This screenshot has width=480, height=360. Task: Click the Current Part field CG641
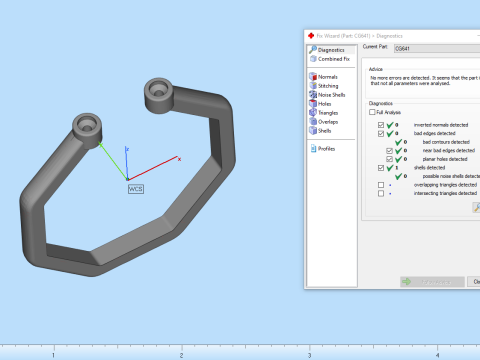437,49
